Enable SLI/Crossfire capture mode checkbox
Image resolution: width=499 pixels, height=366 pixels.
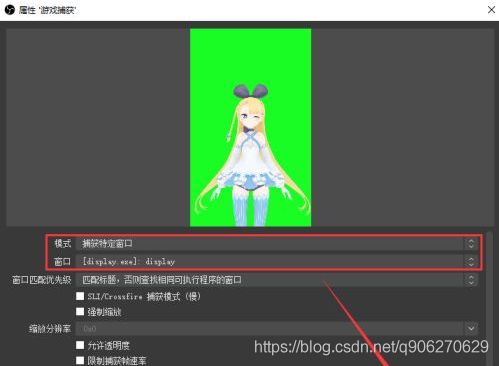(80, 296)
